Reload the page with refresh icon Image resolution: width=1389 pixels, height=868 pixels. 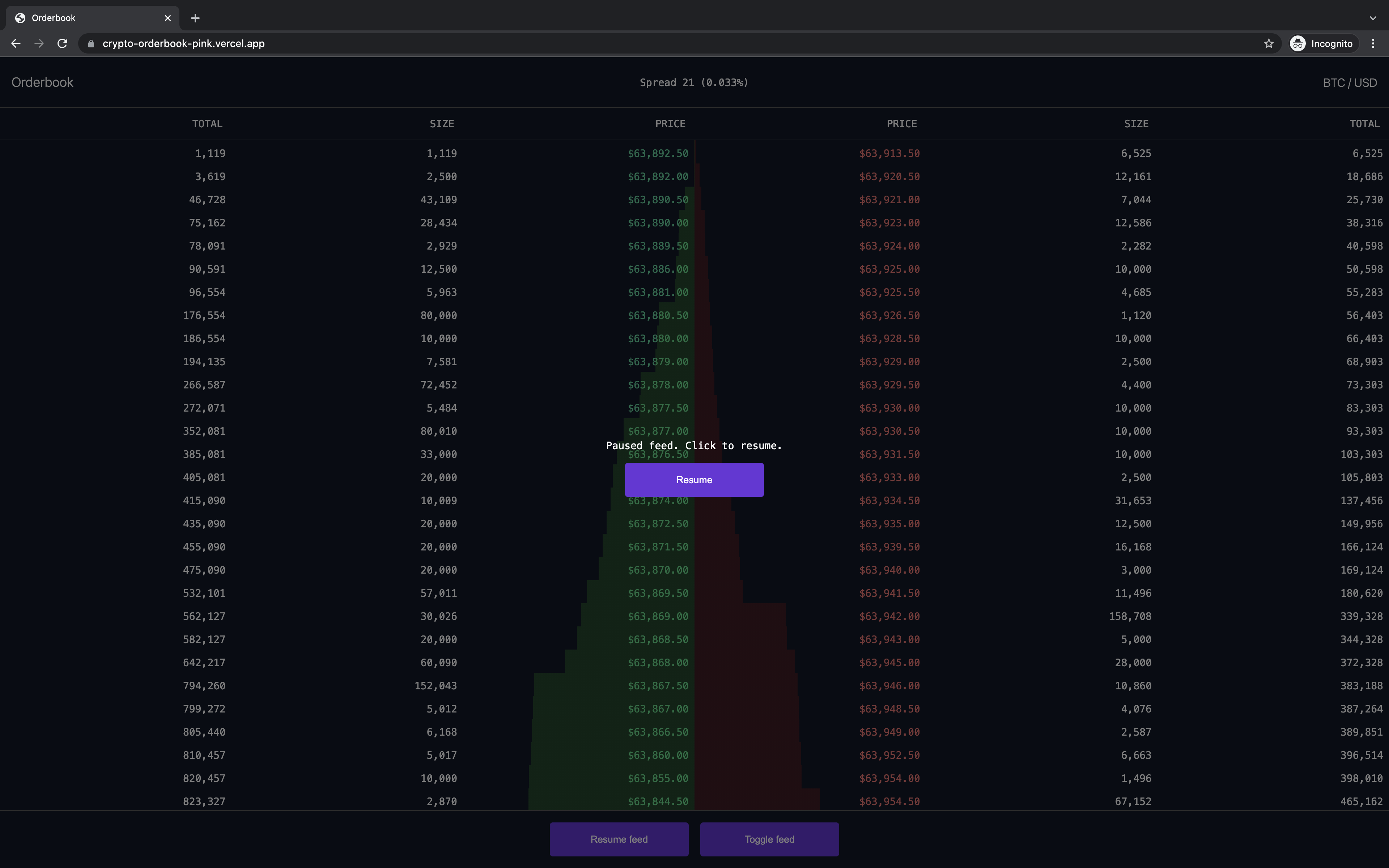coord(63,44)
